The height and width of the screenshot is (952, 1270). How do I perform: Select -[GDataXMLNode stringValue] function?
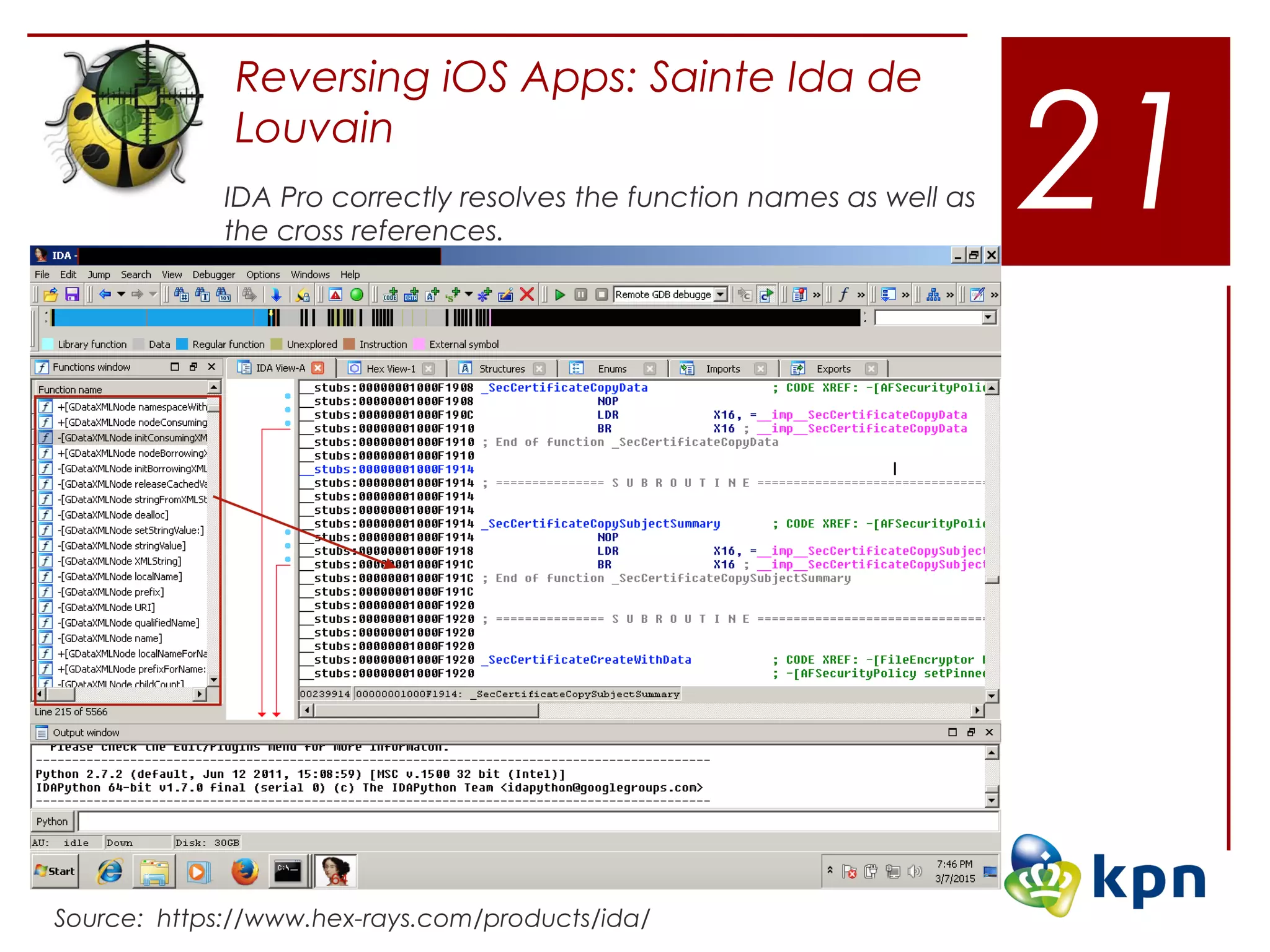point(122,546)
